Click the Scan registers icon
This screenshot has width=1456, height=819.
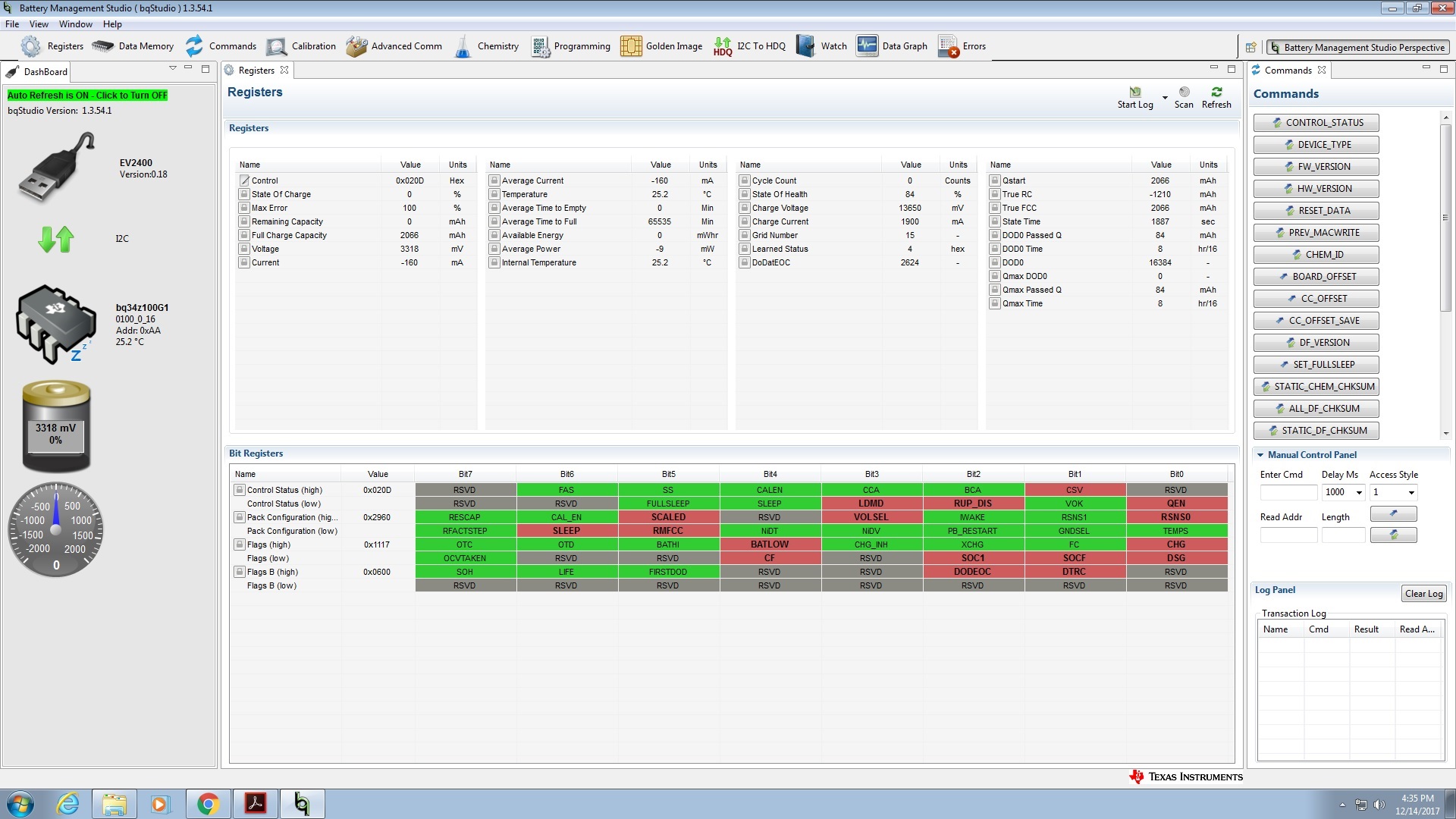click(x=1184, y=93)
